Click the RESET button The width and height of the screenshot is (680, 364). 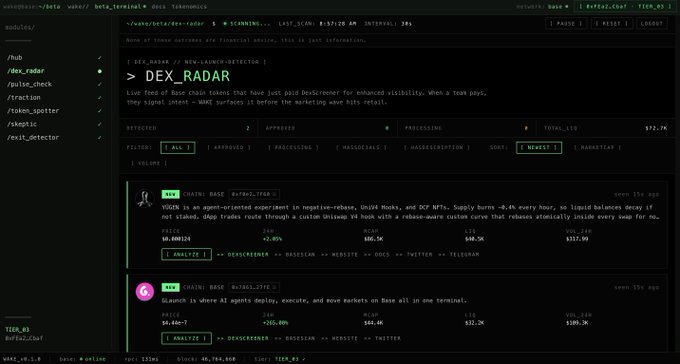tap(611, 23)
